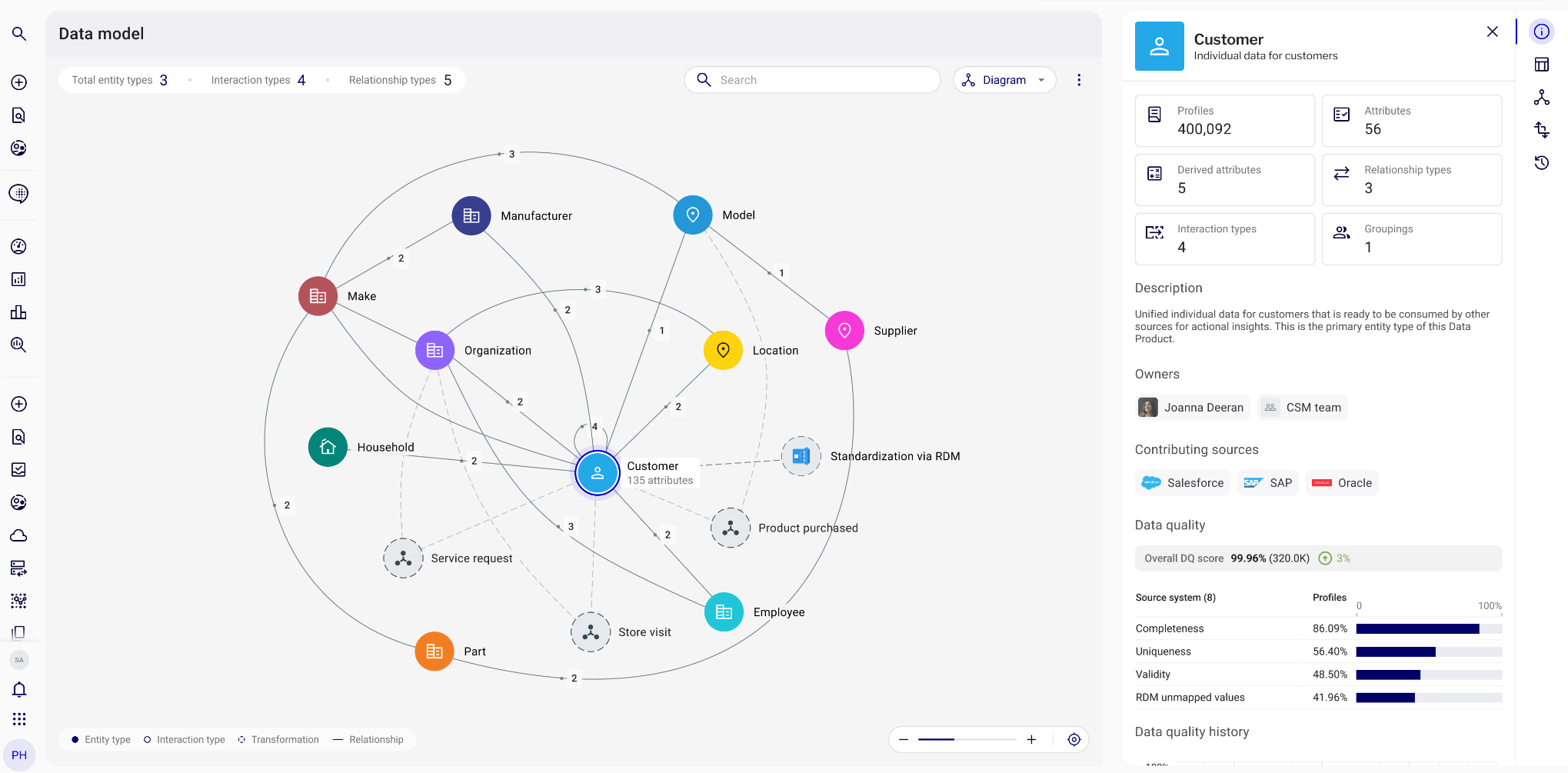Open notifications bell in left sidebar
The width and height of the screenshot is (1568, 773).
(19, 689)
